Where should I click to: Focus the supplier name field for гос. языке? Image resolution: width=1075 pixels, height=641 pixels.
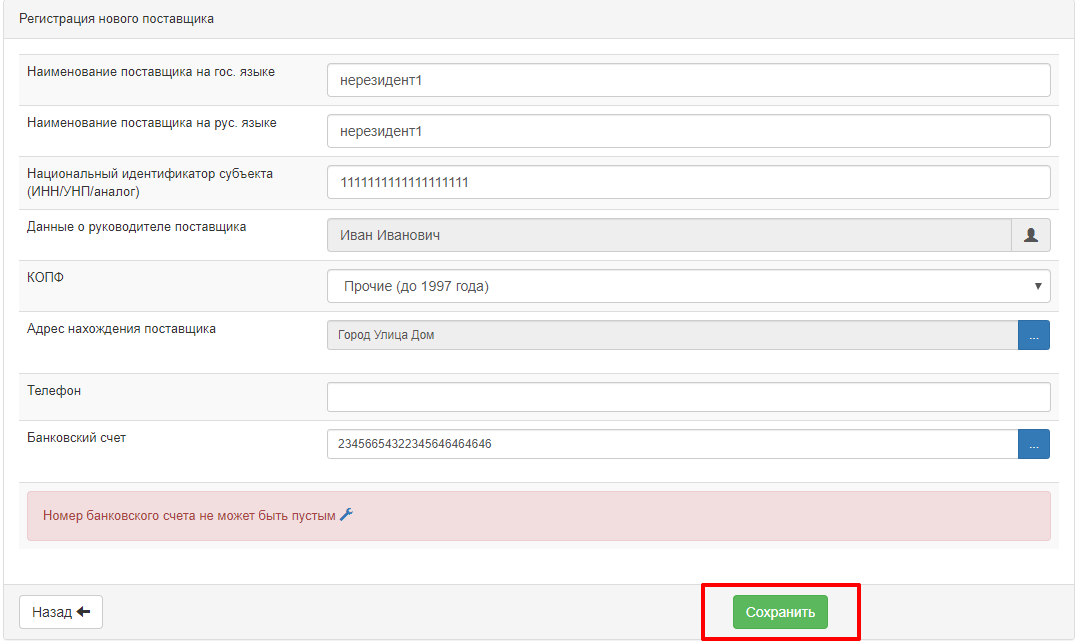tap(688, 80)
